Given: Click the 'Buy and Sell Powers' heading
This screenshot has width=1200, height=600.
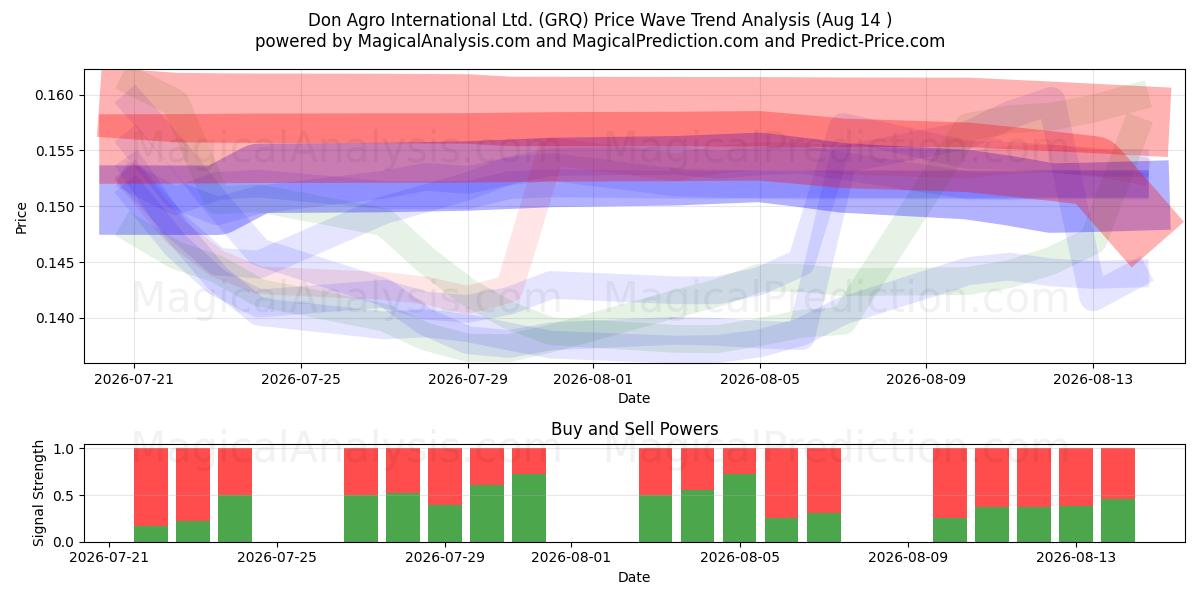Looking at the screenshot, I should pyautogui.click(x=634, y=429).
